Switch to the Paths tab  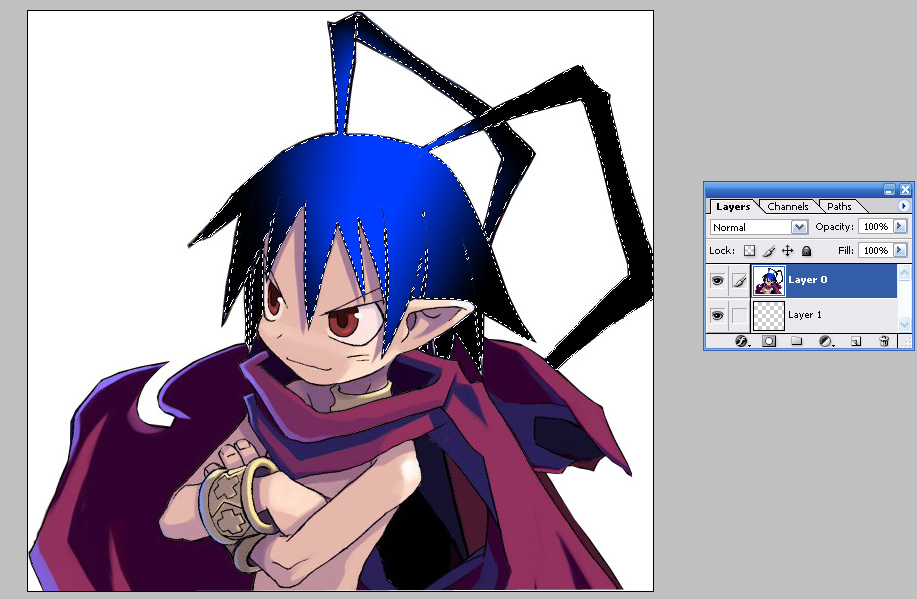click(839, 207)
